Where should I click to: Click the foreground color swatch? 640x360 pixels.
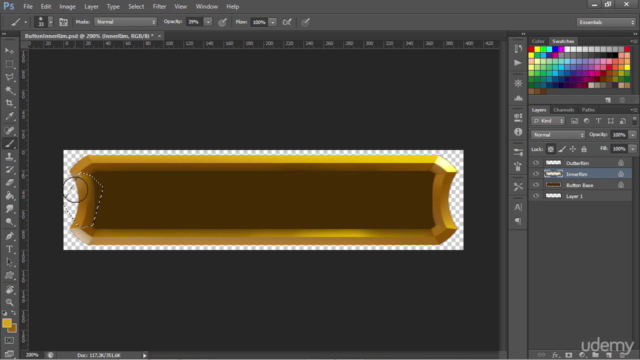[6, 323]
